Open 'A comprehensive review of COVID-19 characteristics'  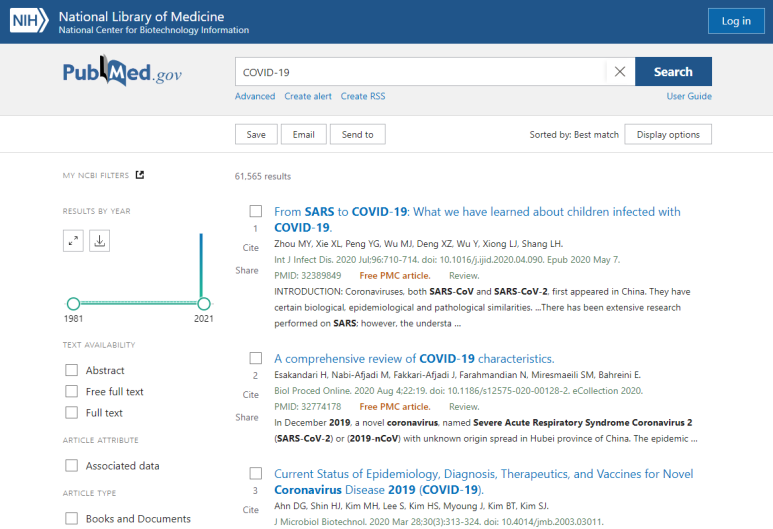pos(414,358)
